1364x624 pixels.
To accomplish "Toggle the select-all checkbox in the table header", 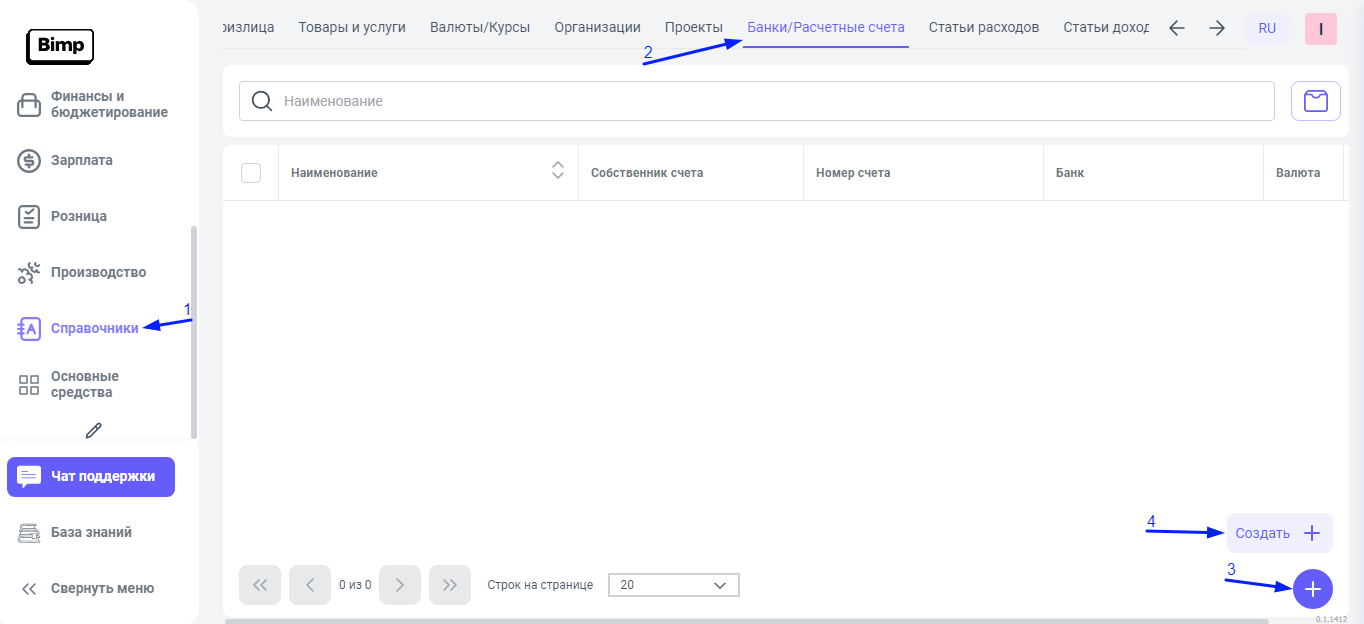I will coord(251,173).
